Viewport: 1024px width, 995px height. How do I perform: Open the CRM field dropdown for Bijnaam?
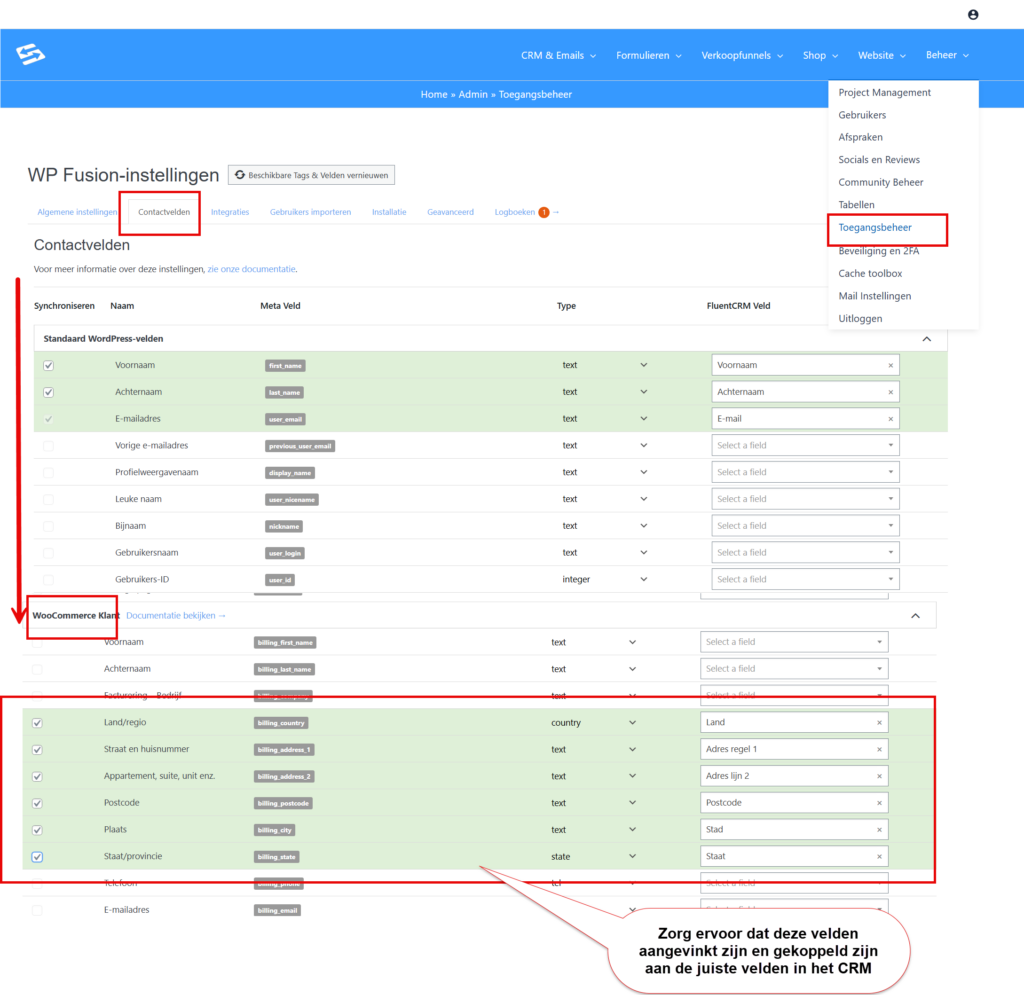[x=805, y=526]
